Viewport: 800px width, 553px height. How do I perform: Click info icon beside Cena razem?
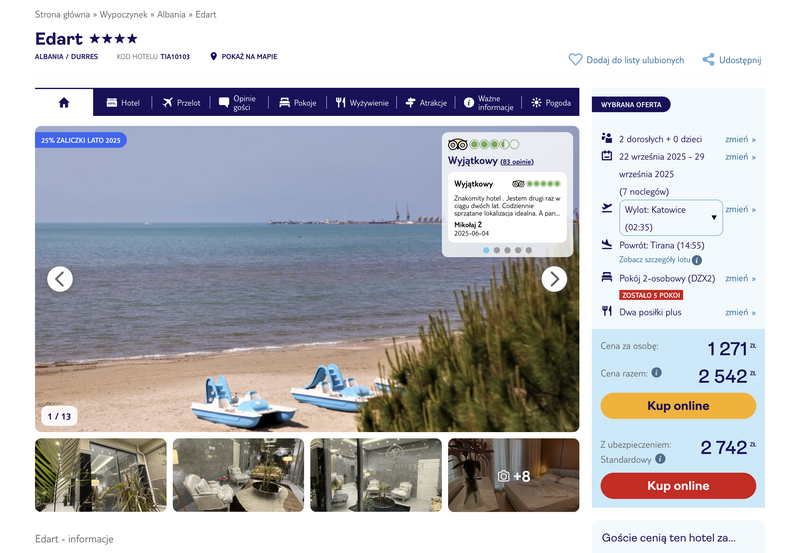[657, 372]
